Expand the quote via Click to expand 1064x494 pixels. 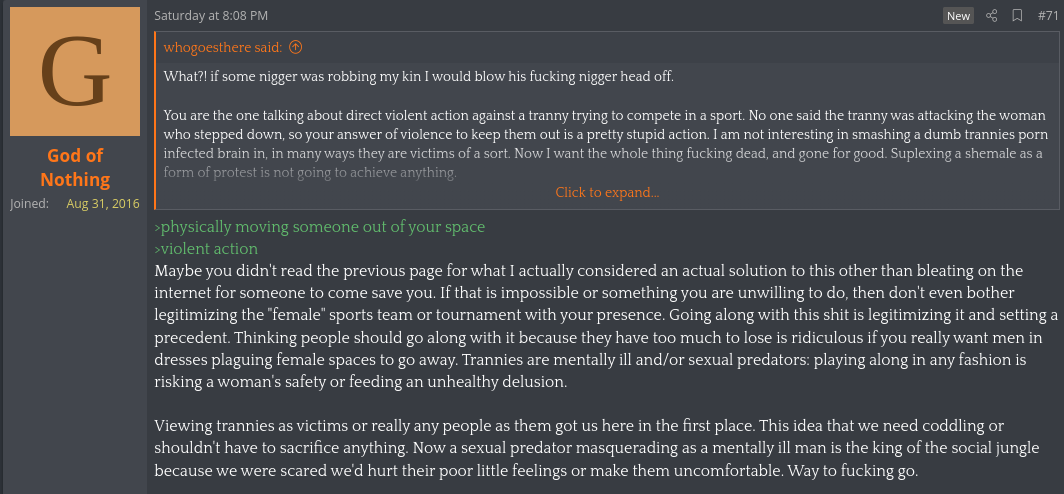(x=607, y=193)
